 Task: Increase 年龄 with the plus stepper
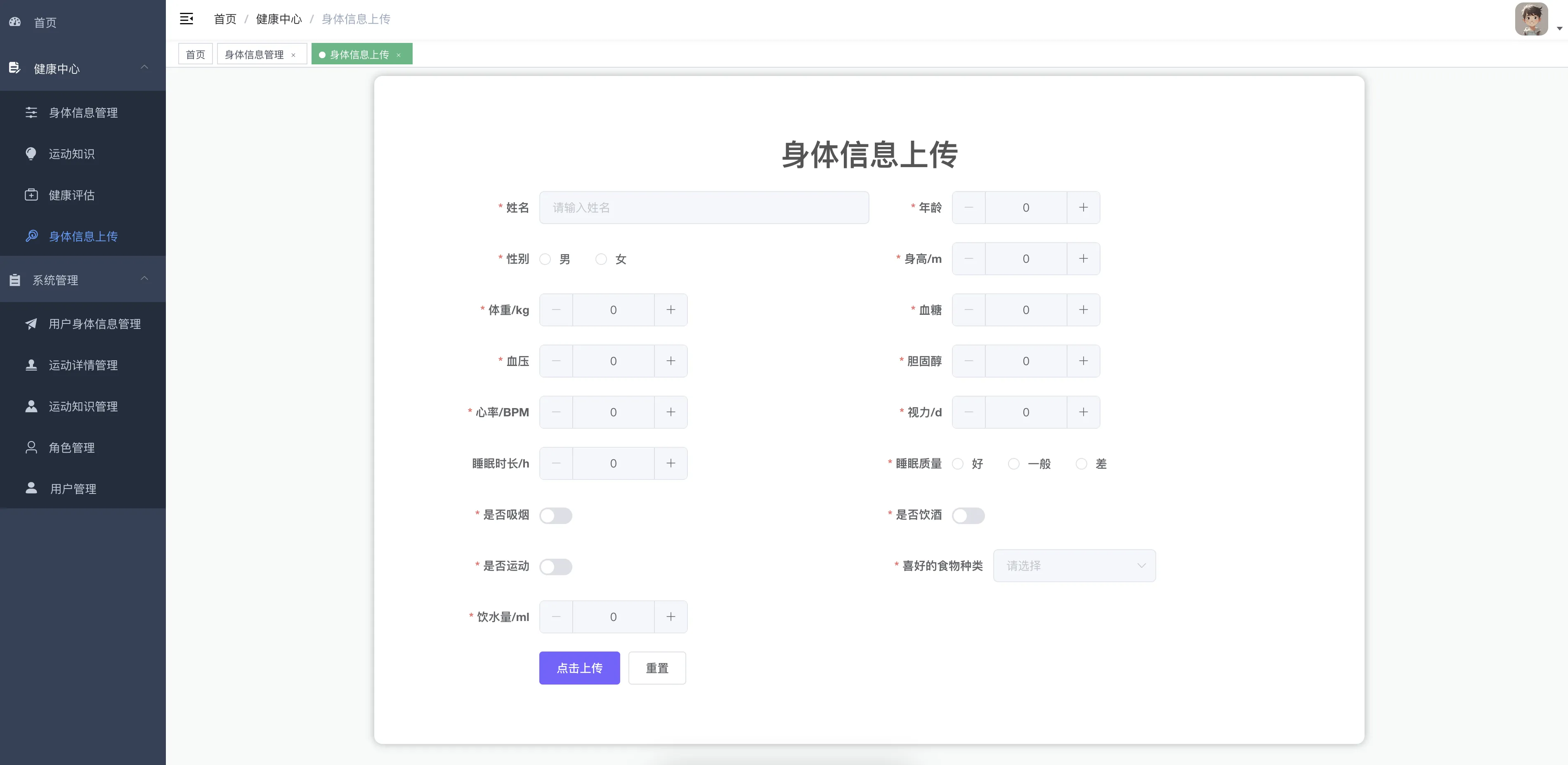(1083, 208)
